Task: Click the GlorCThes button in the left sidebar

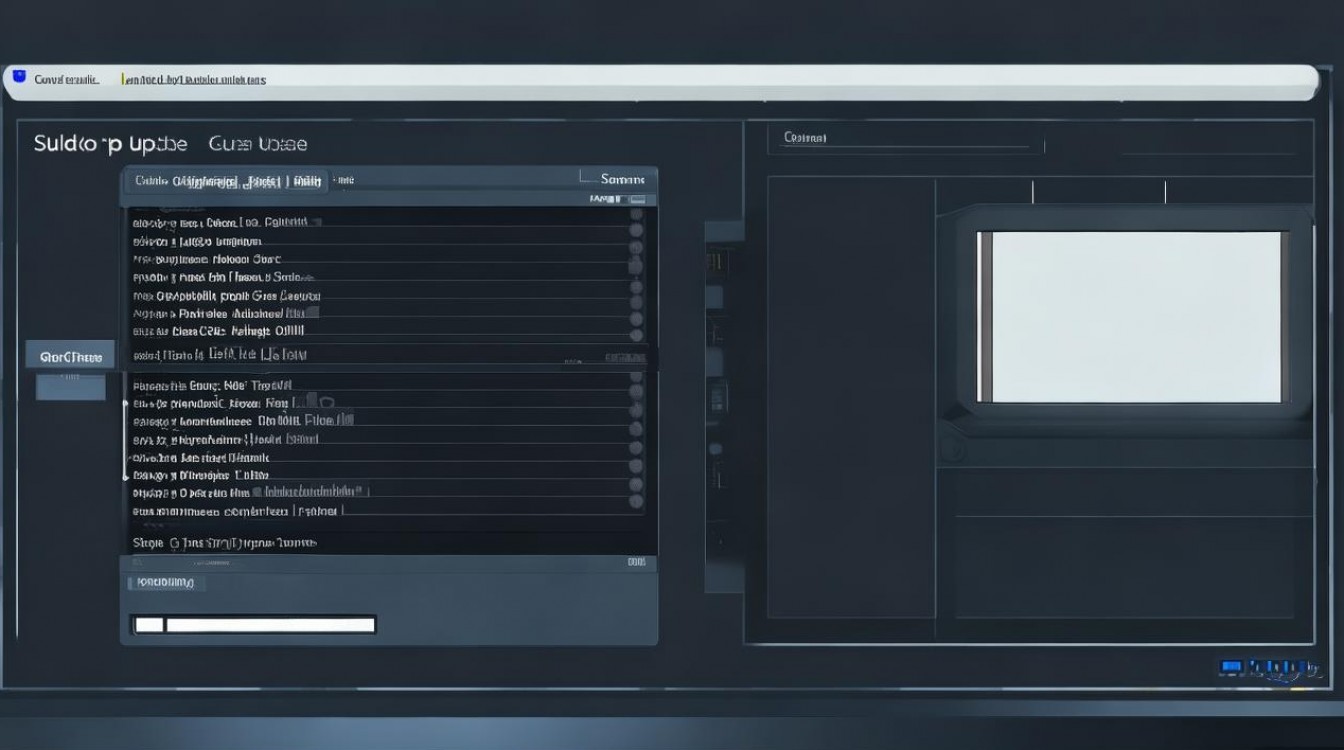Action: coord(69,355)
